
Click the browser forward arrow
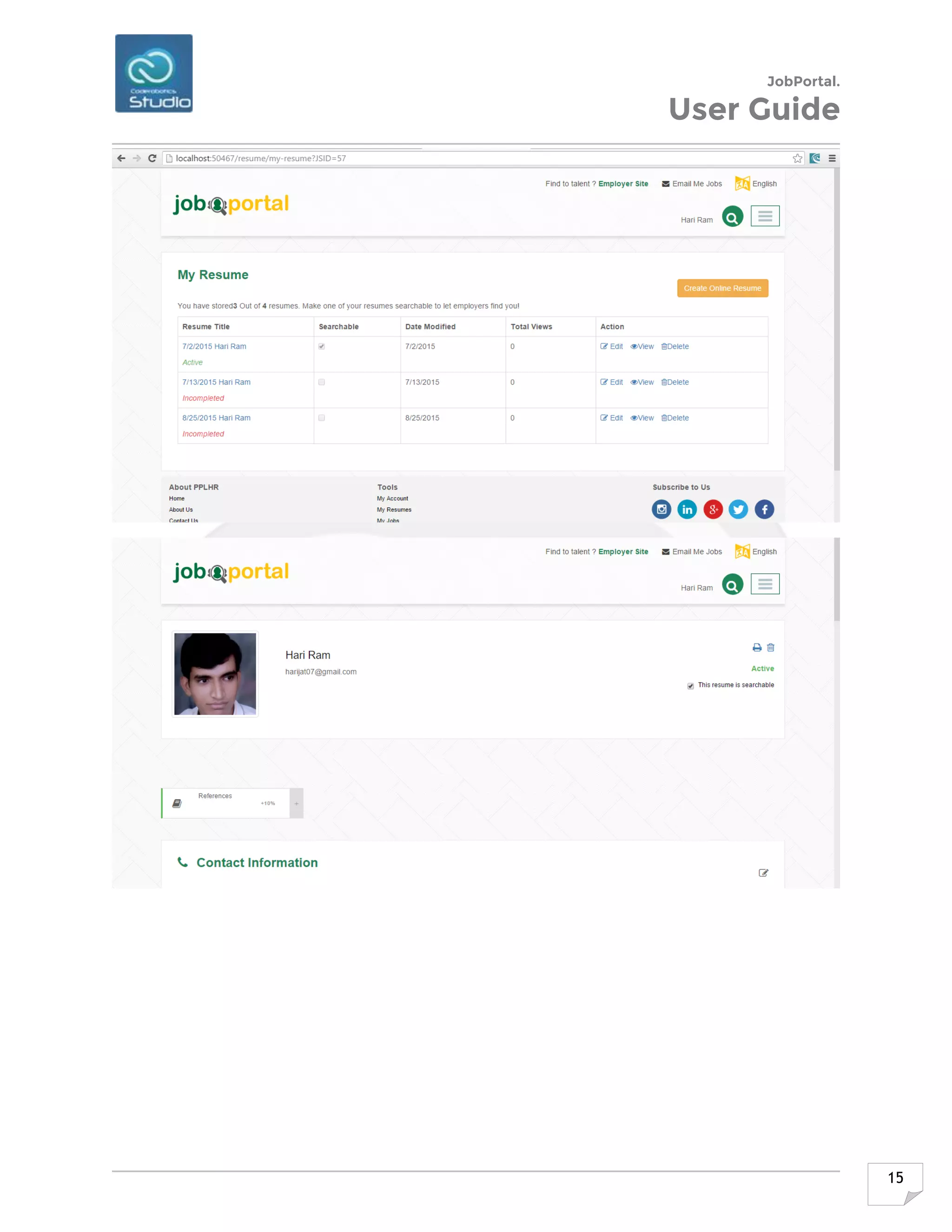[x=137, y=159]
